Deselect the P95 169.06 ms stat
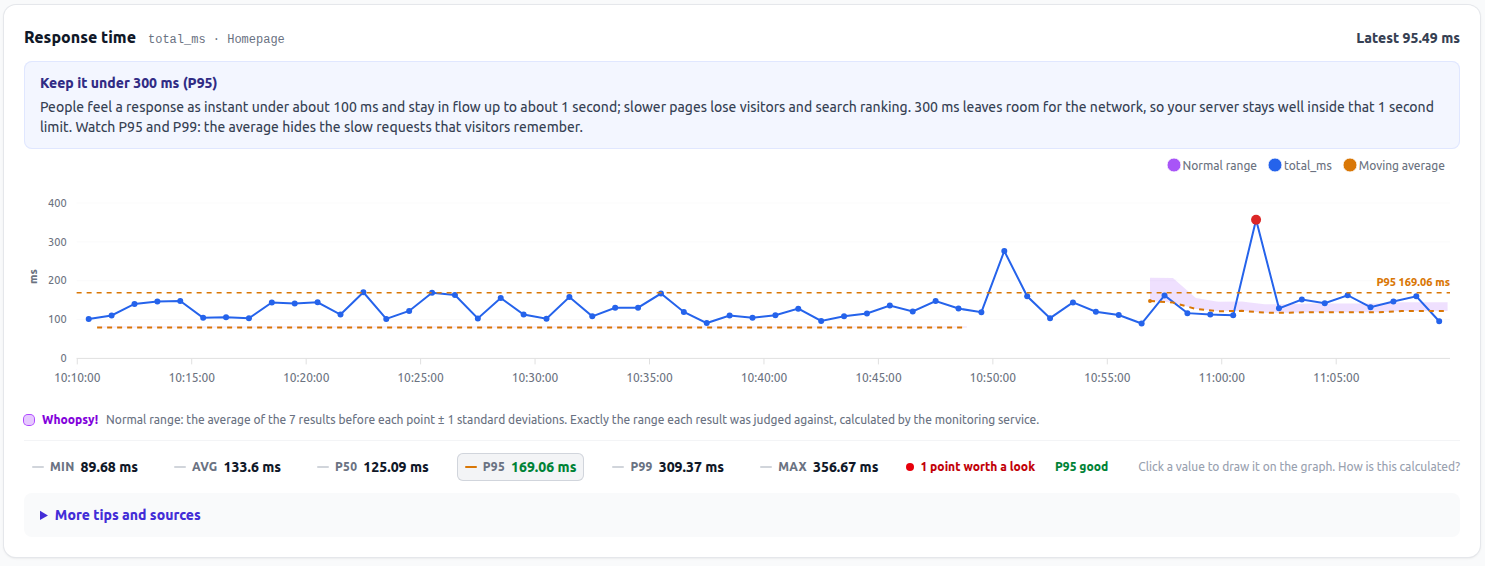1485x566 pixels. (520, 467)
